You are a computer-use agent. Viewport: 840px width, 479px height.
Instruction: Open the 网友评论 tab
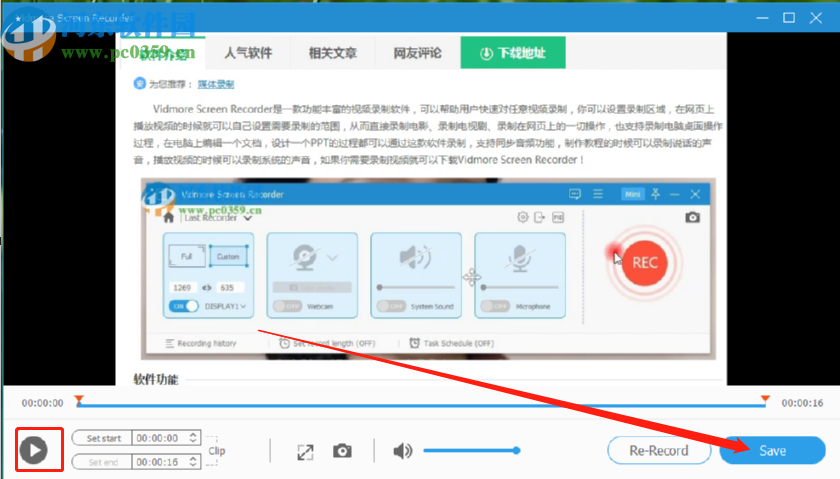[x=417, y=53]
